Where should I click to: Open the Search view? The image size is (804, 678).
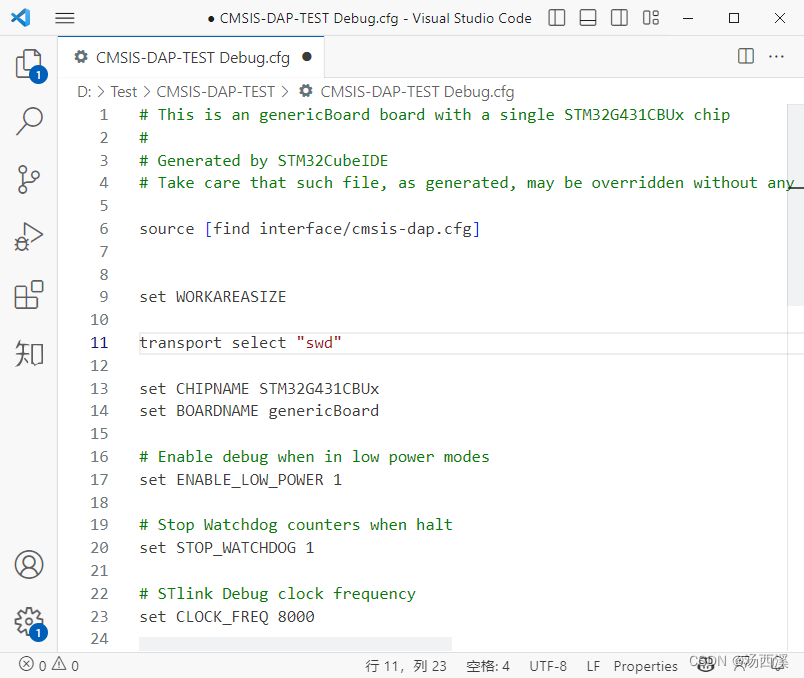(28, 120)
